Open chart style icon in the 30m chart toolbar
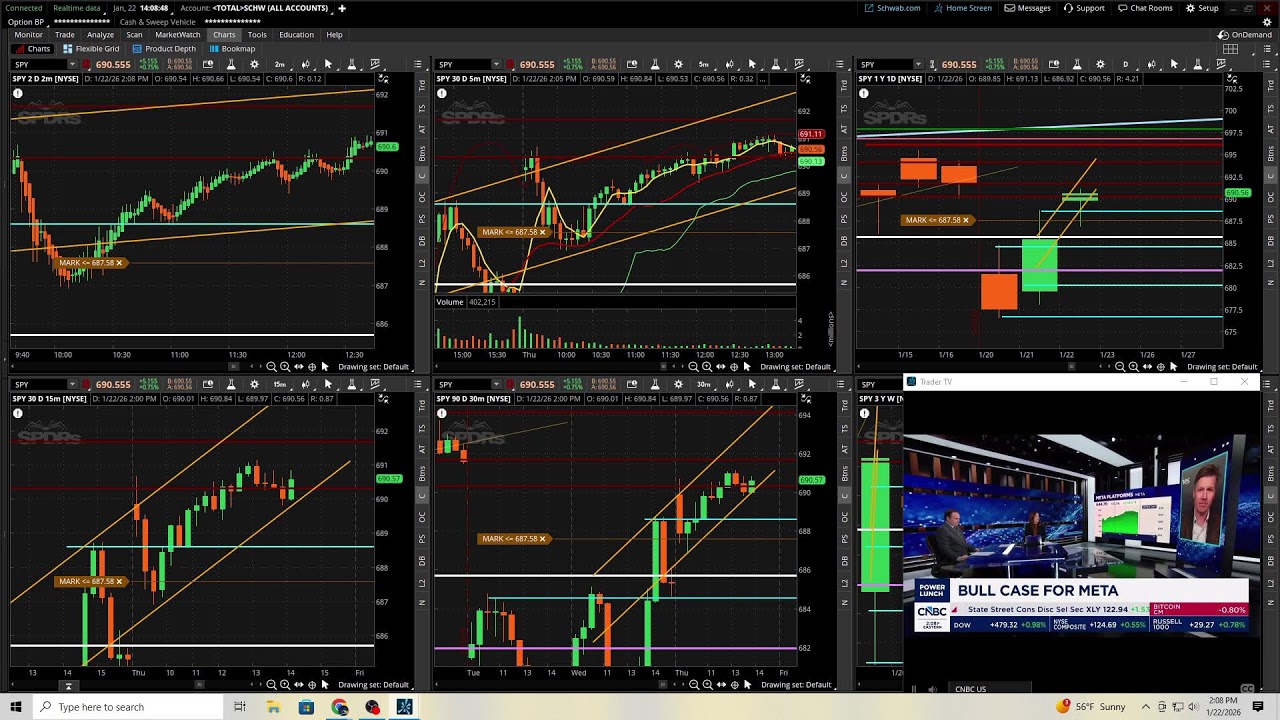 click(728, 384)
